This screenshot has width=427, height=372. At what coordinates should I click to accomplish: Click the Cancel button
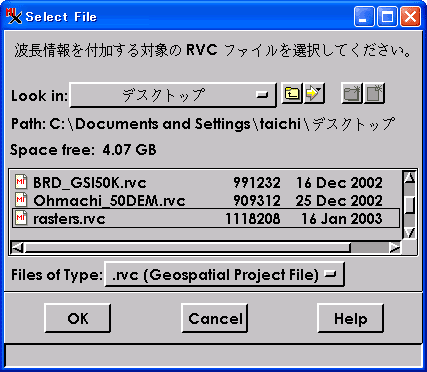(215, 318)
